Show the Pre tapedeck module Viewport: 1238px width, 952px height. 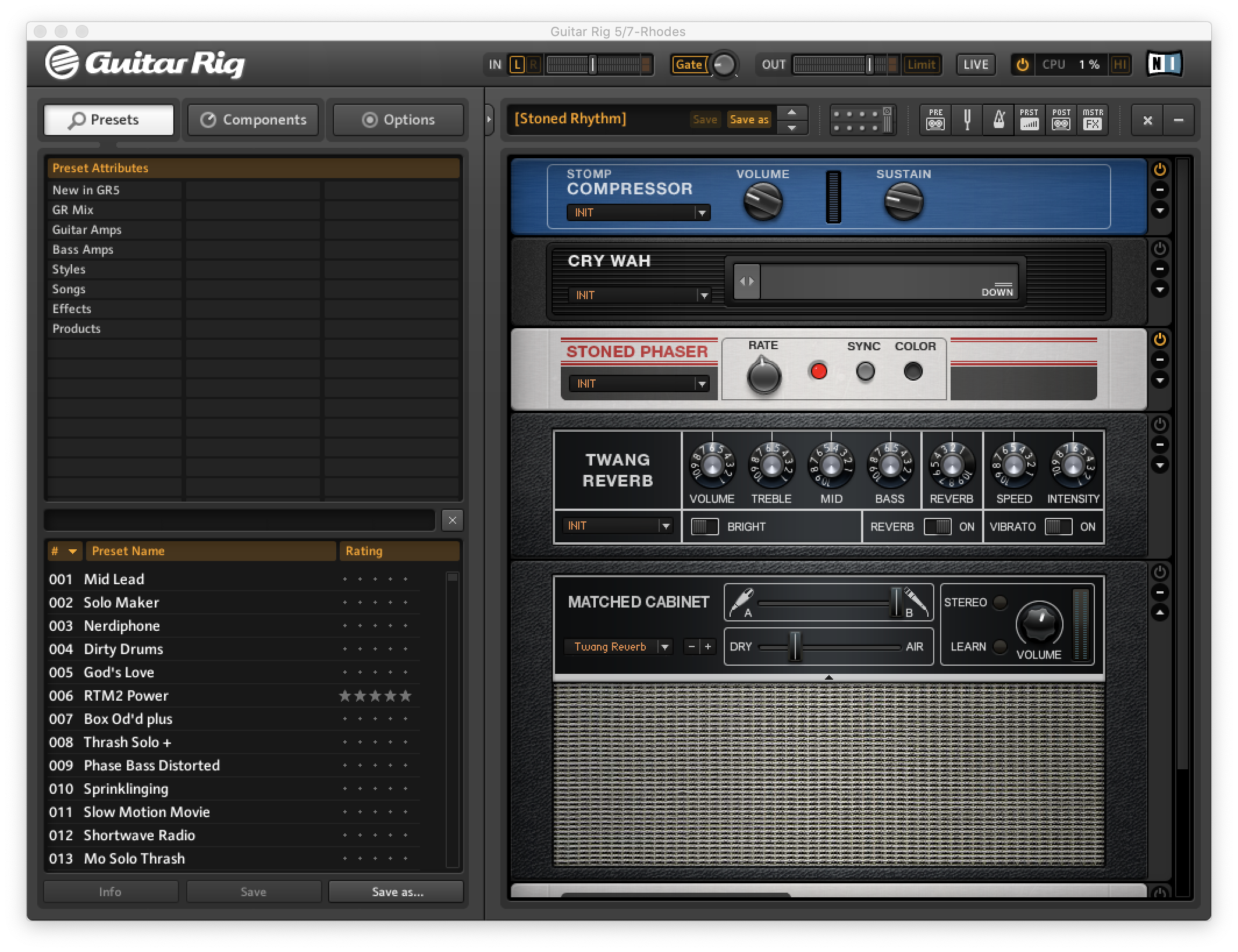point(935,120)
